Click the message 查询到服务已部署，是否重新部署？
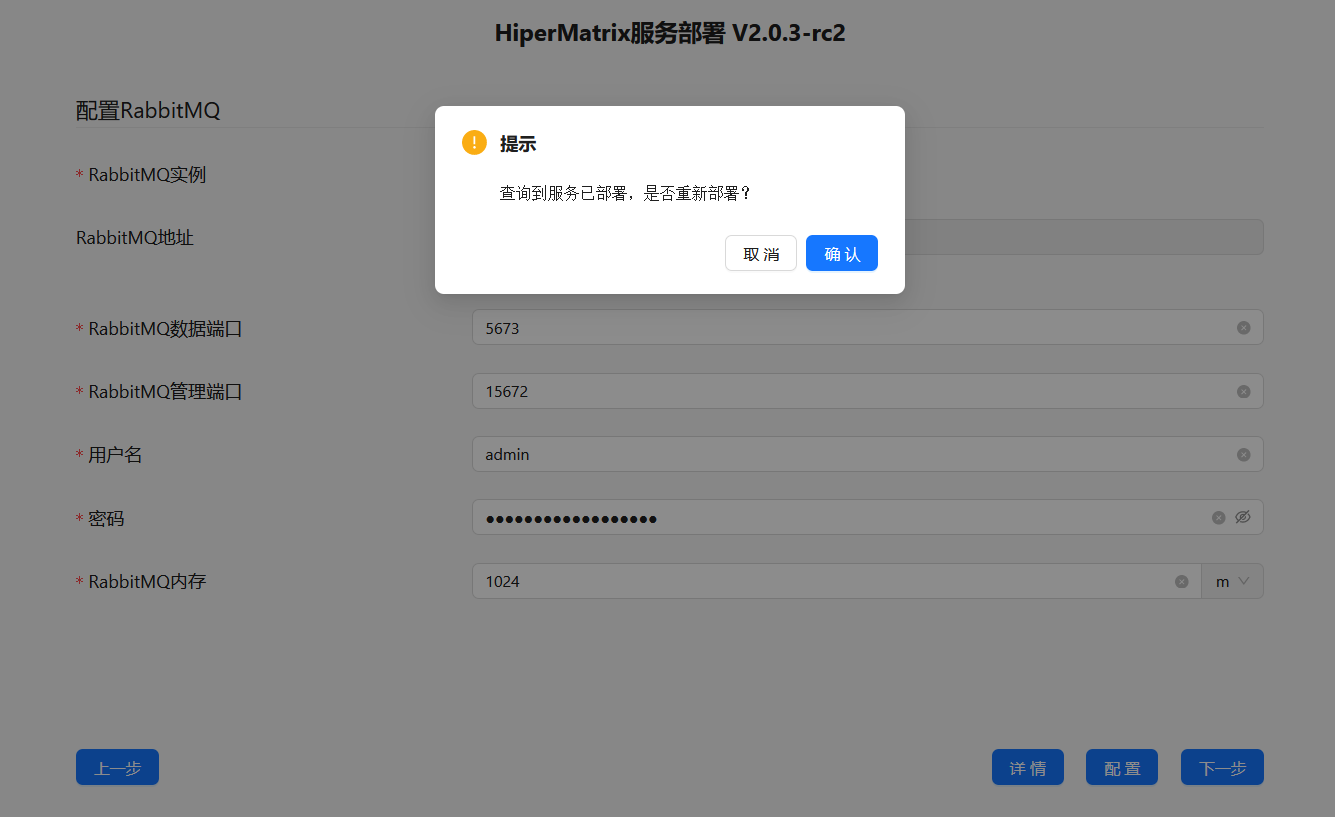 [625, 193]
